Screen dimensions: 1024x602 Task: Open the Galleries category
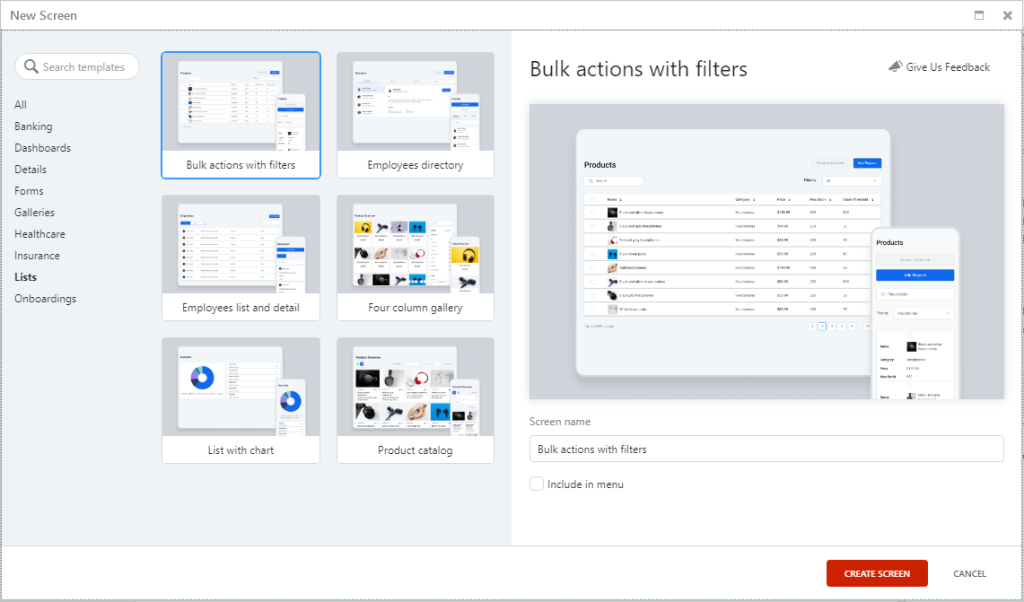(x=34, y=212)
